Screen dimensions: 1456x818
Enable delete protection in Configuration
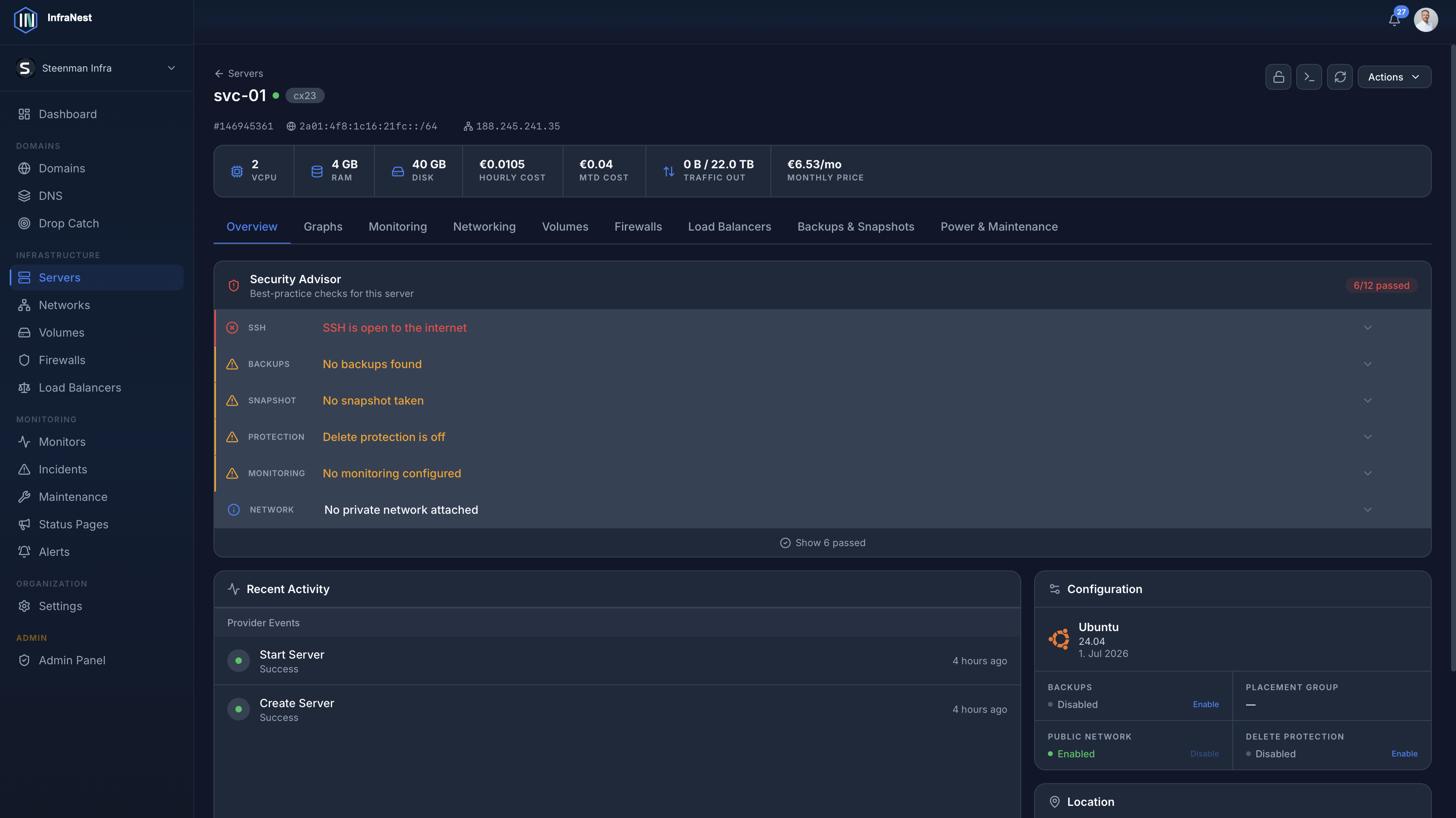point(1404,754)
